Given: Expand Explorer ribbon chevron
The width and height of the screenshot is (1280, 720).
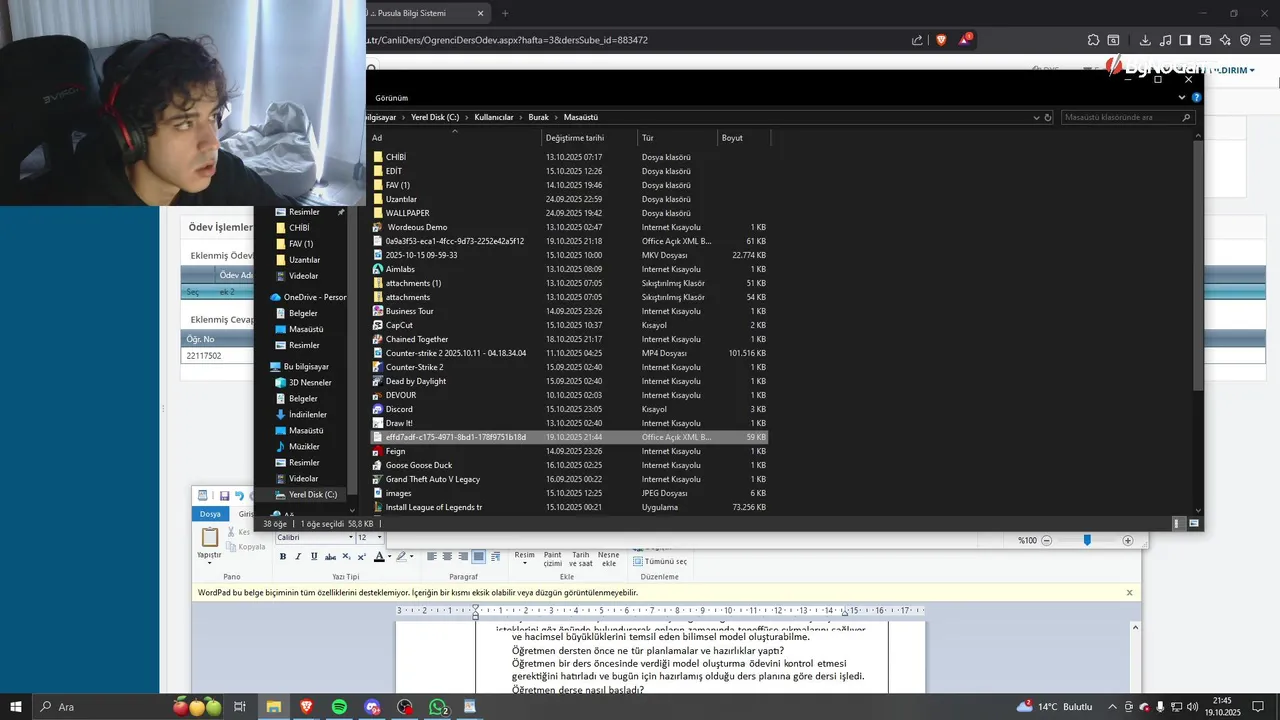Looking at the screenshot, I should coord(1182,98).
